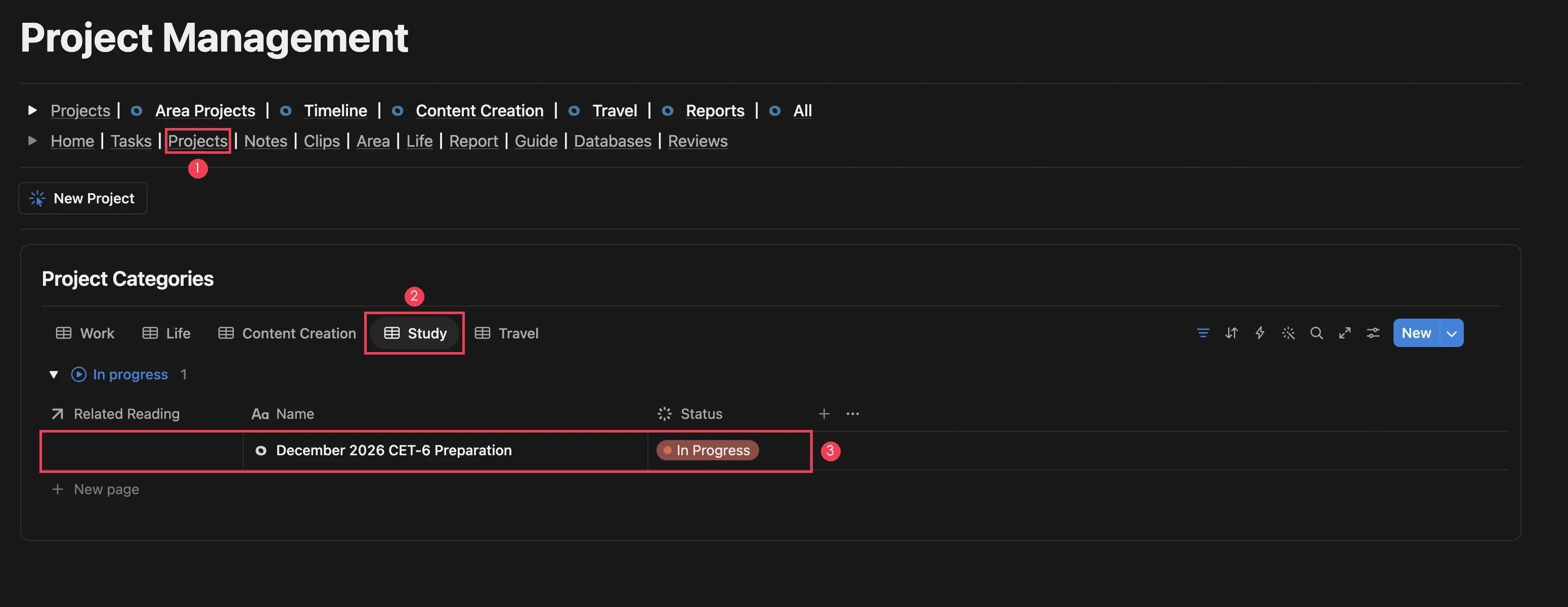This screenshot has width=1568, height=607.
Task: Add a New page row
Action: [96, 490]
